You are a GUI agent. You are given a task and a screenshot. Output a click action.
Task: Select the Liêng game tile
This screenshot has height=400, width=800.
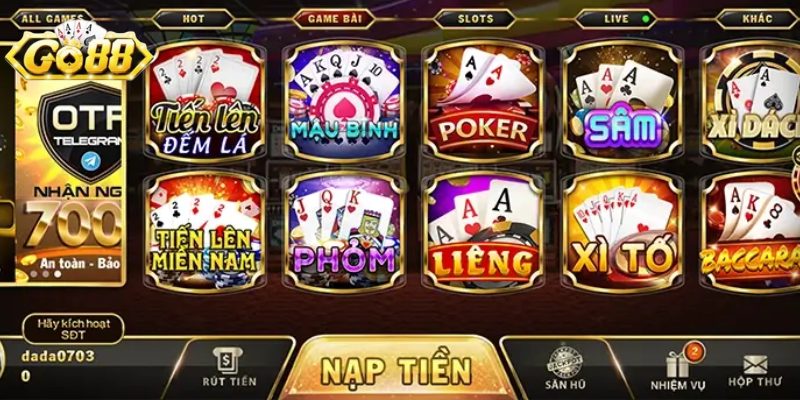483,232
